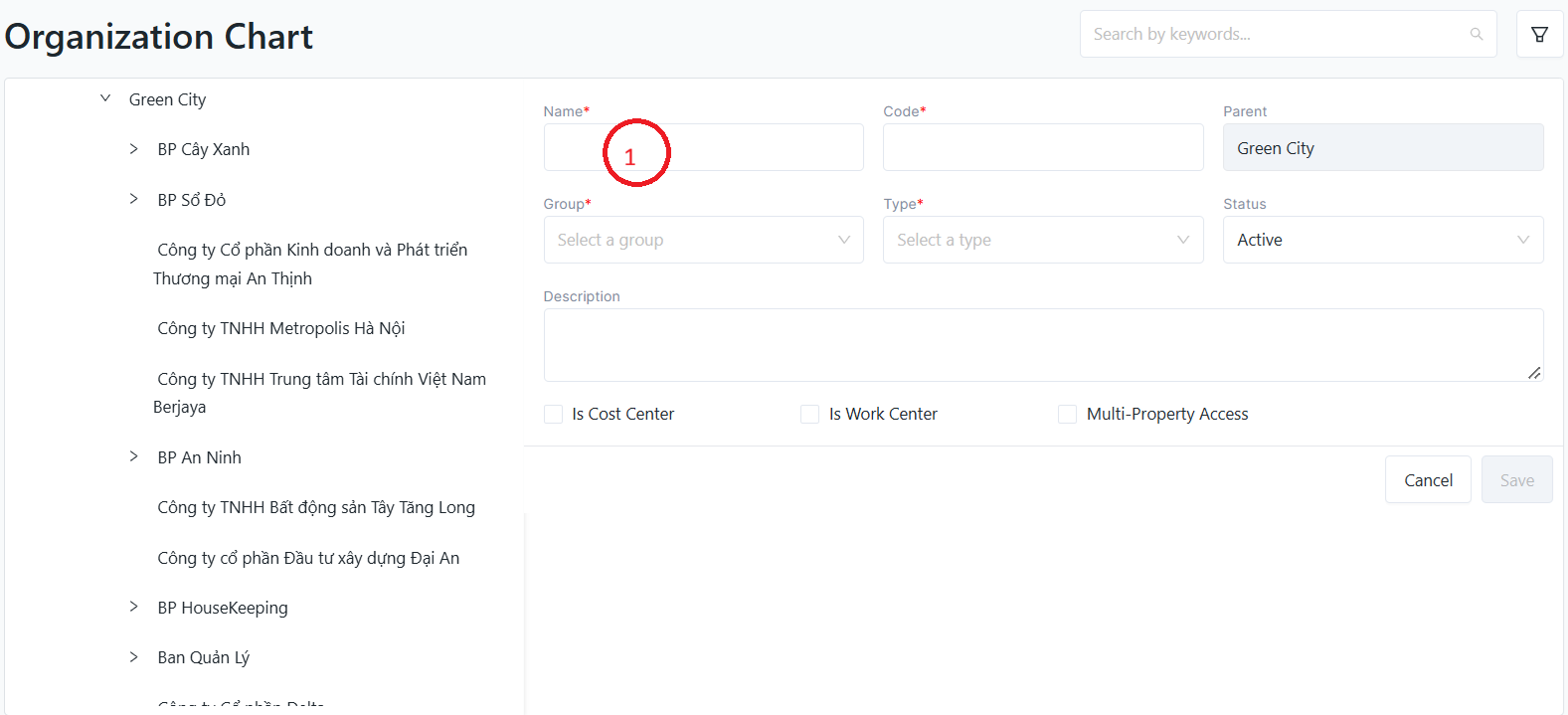
Task: Collapse the Green City tree node
Action: [105, 98]
